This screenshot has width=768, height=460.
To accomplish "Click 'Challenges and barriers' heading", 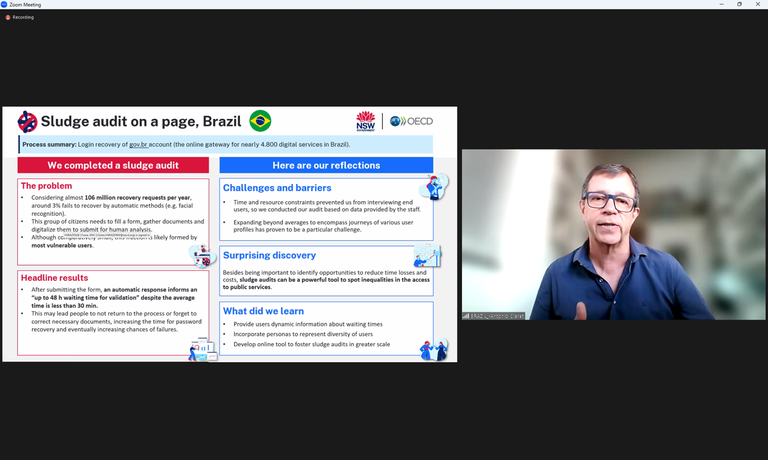I will [277, 188].
